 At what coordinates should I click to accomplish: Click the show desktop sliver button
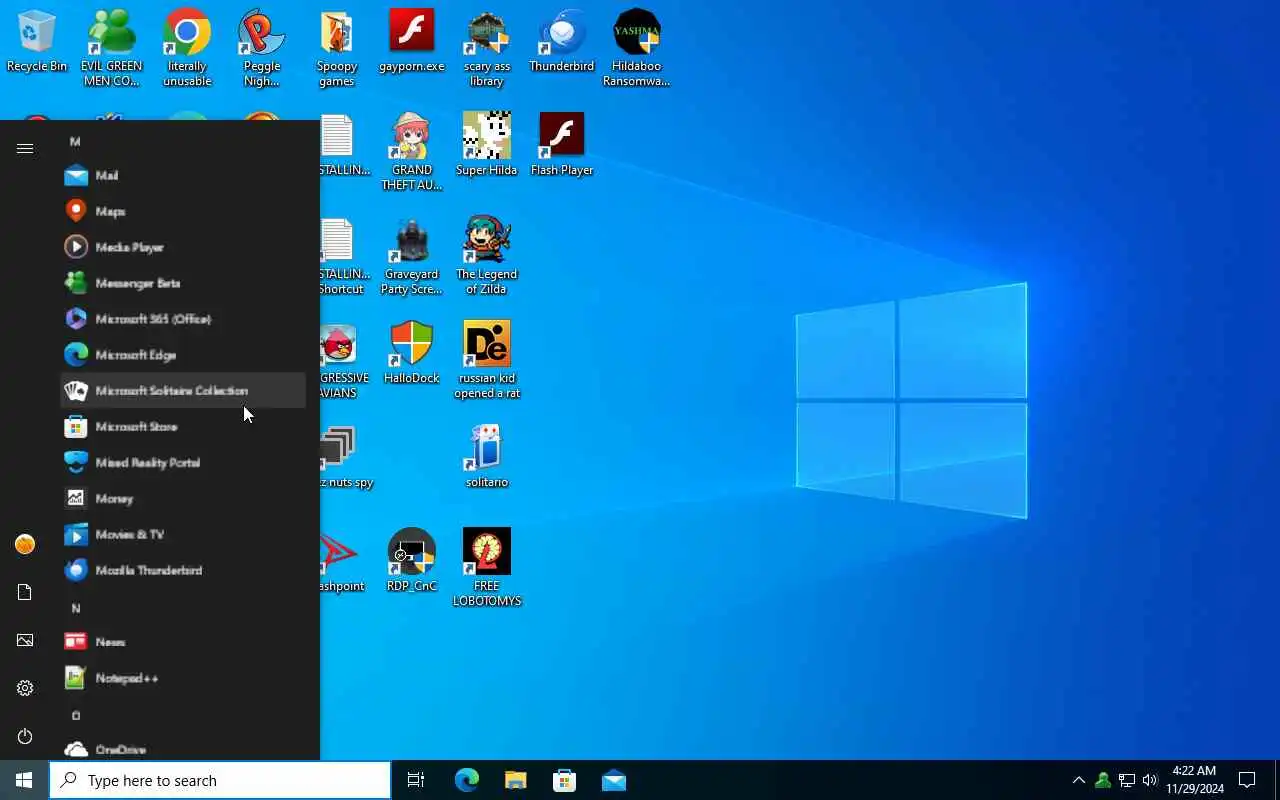(1277, 780)
